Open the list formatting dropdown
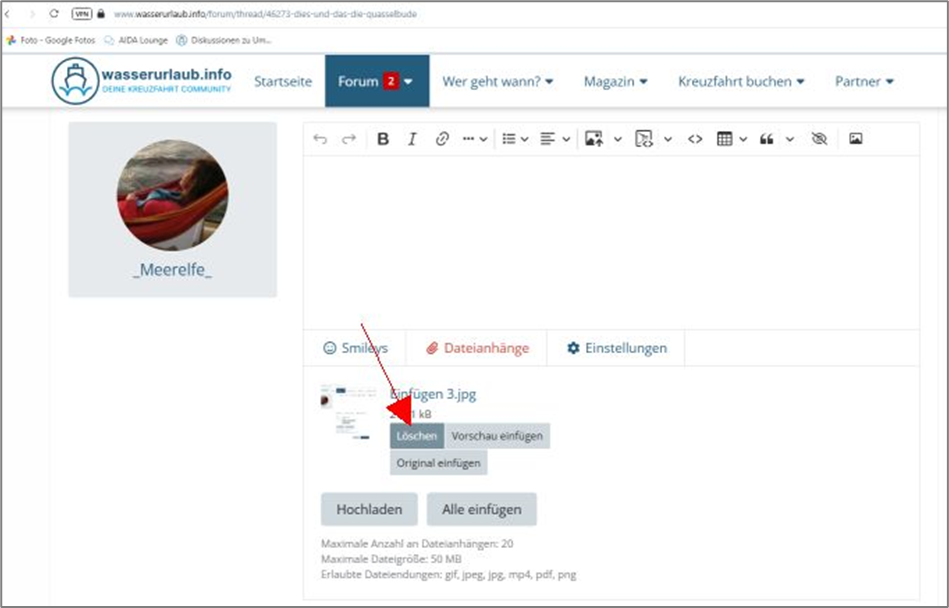This screenshot has height=608, width=949. pyautogui.click(x=515, y=139)
